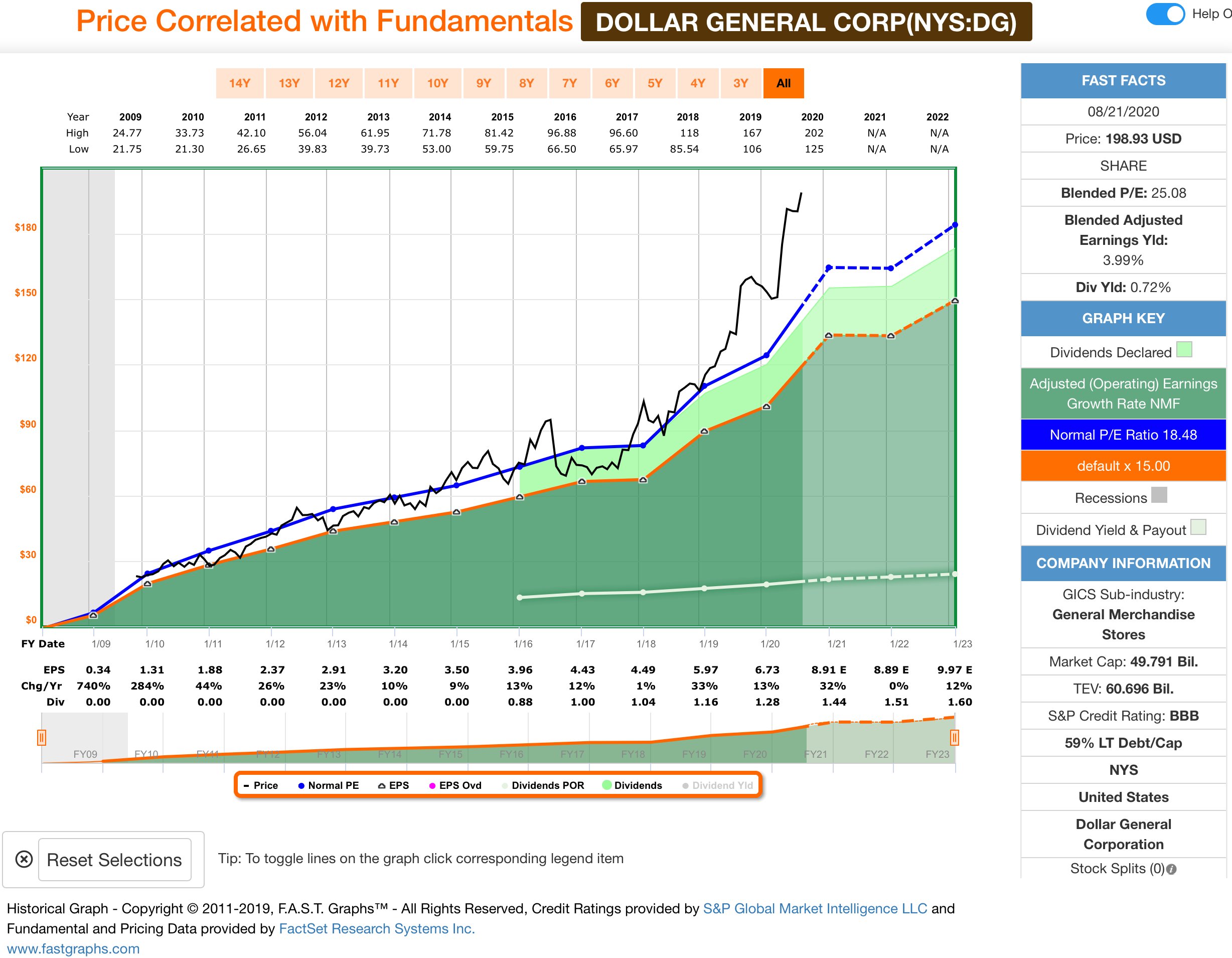This screenshot has height=958, width=1232.
Task: Choose the All time range tab
Action: tap(783, 83)
